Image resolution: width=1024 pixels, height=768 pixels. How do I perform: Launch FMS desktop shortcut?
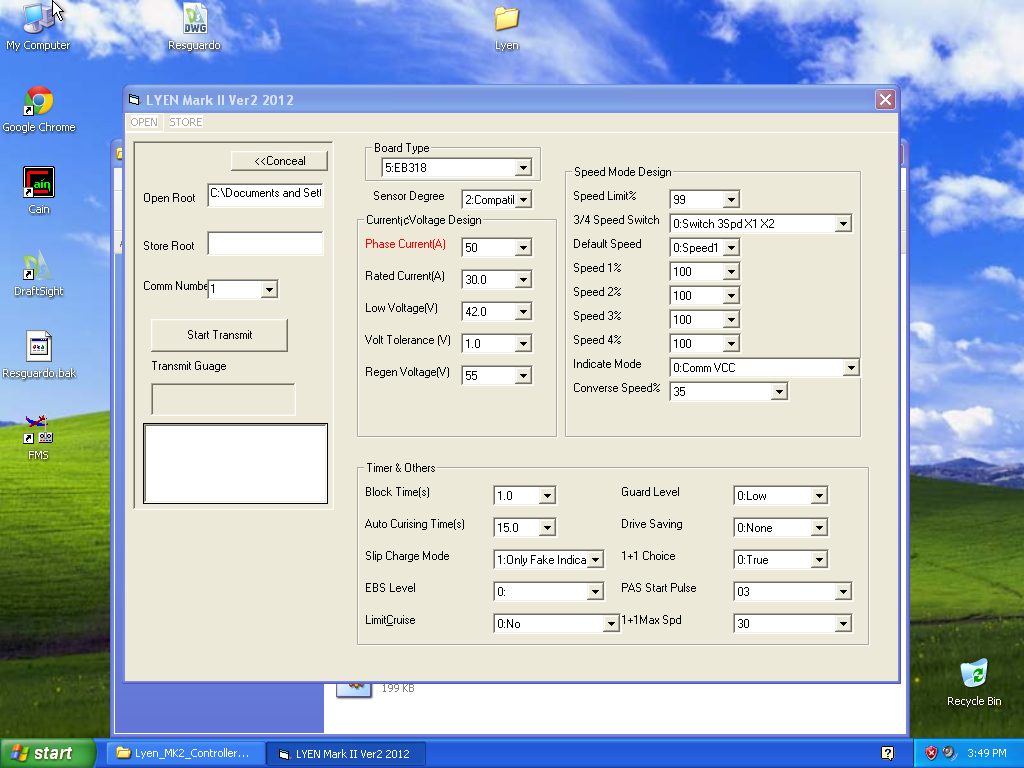(x=39, y=437)
